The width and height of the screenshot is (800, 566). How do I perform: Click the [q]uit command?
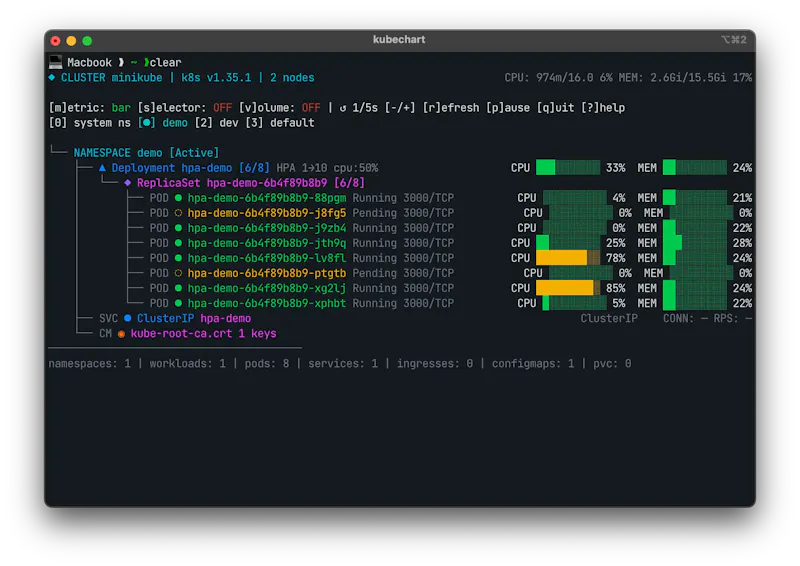(x=556, y=108)
